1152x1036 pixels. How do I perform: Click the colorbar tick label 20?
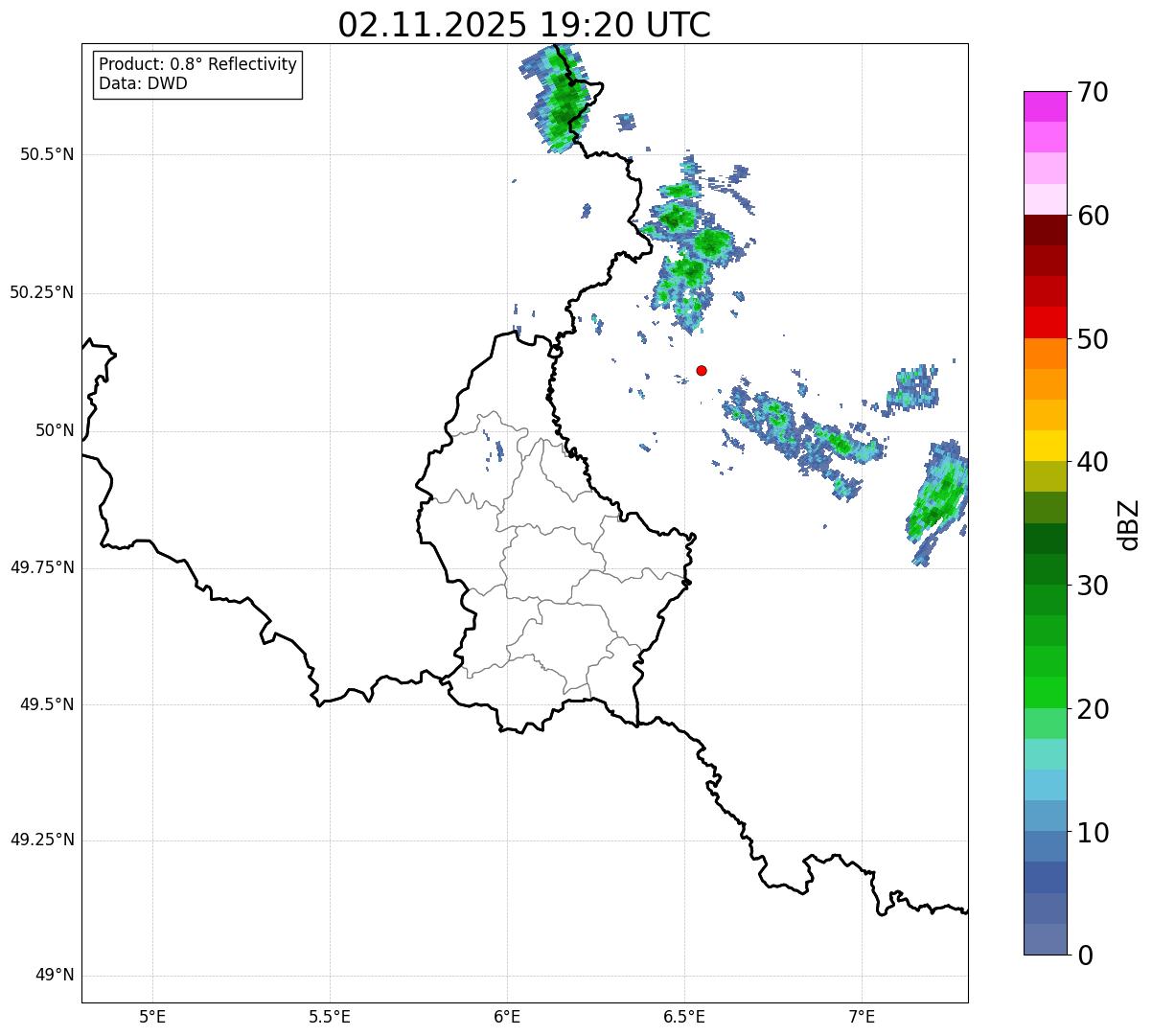[1094, 709]
